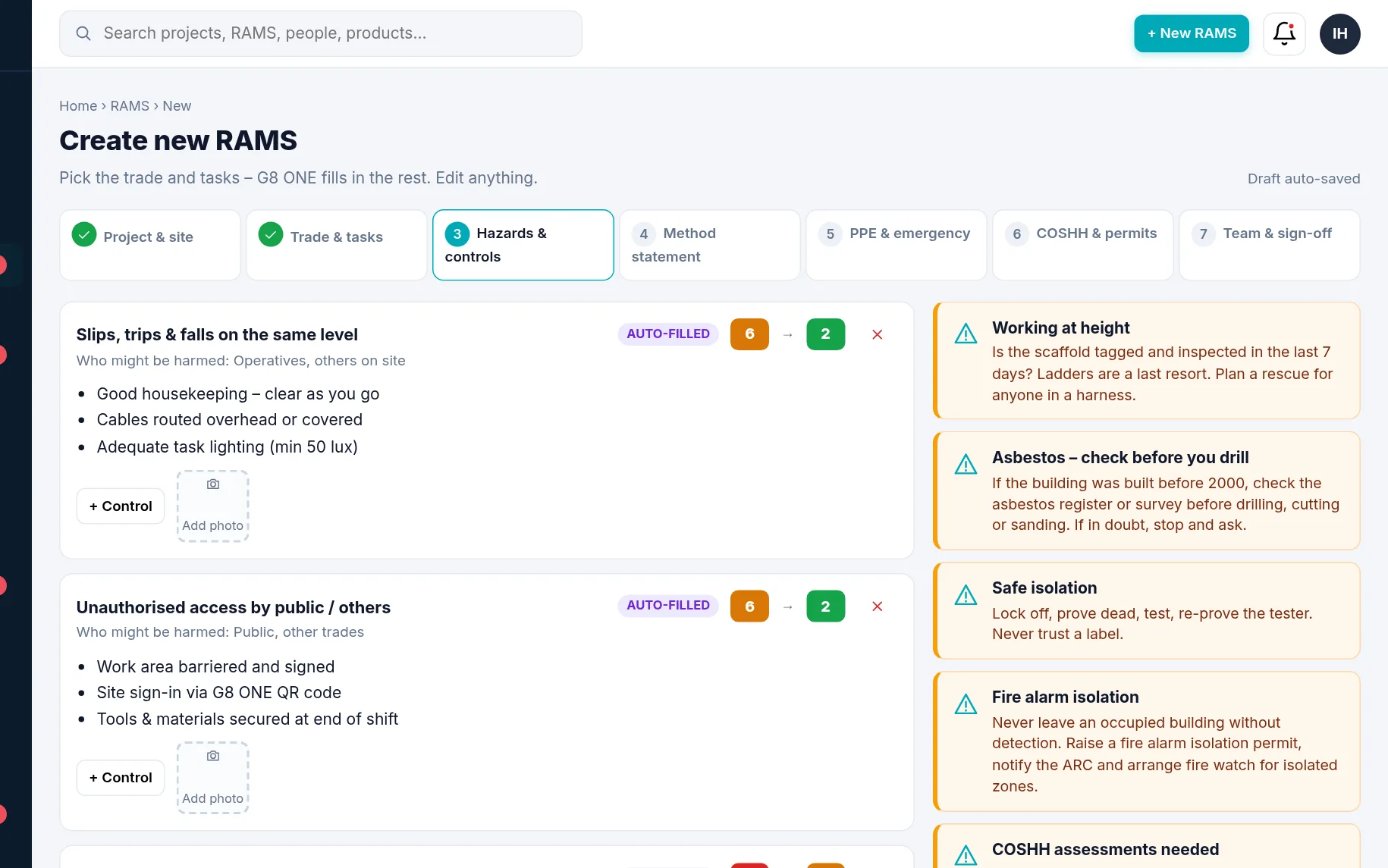
Task: Click the Asbestos warning triangle icon
Action: (x=966, y=464)
